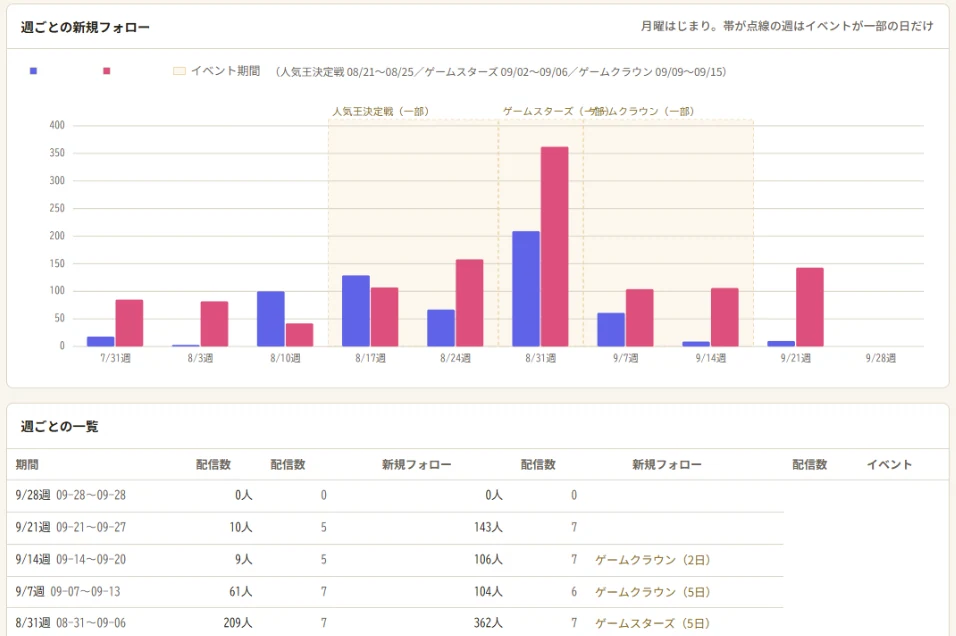Open the ゲームクラウン（2日） event link
This screenshot has width=956, height=636.
(x=652, y=560)
